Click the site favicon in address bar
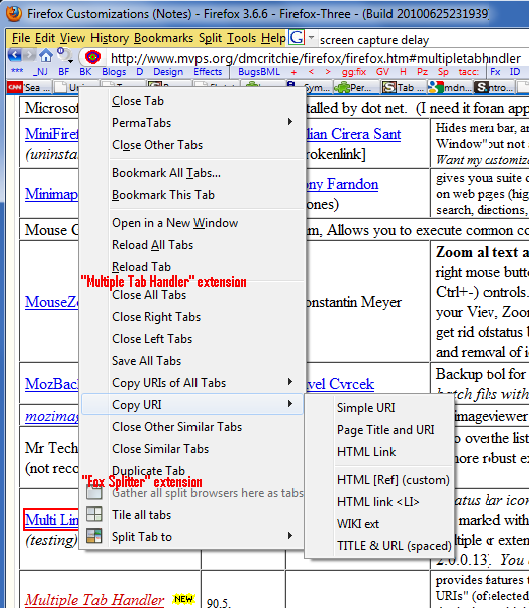This screenshot has width=529, height=608. [92, 57]
